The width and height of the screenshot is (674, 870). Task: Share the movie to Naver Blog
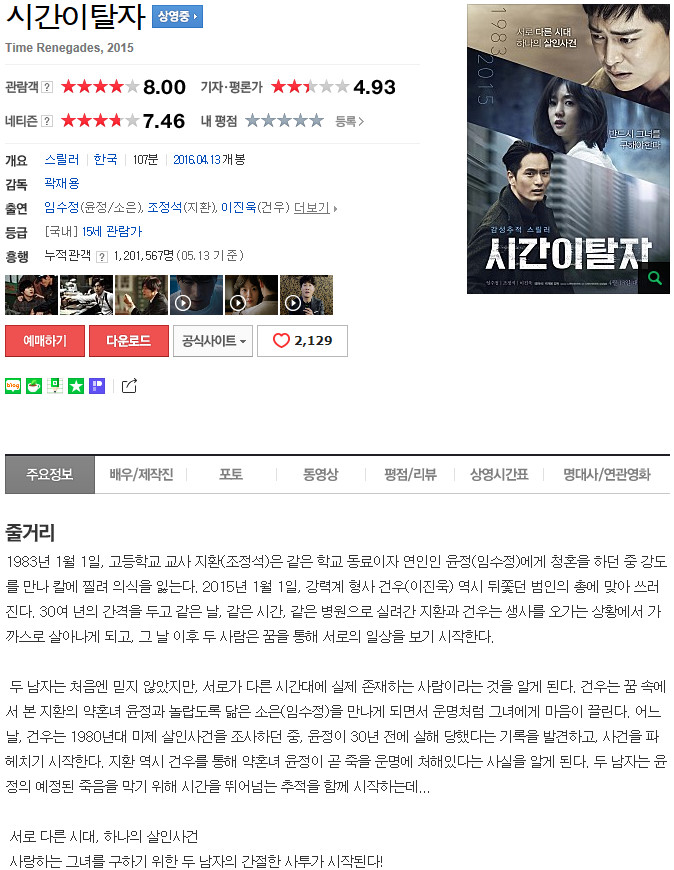pos(13,386)
